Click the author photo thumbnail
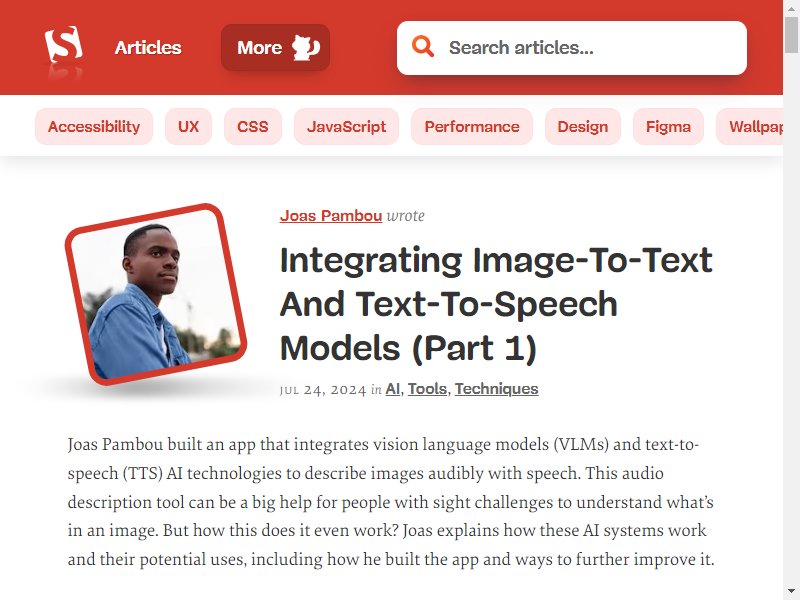Screen dimensions: 800x600 [x=156, y=294]
